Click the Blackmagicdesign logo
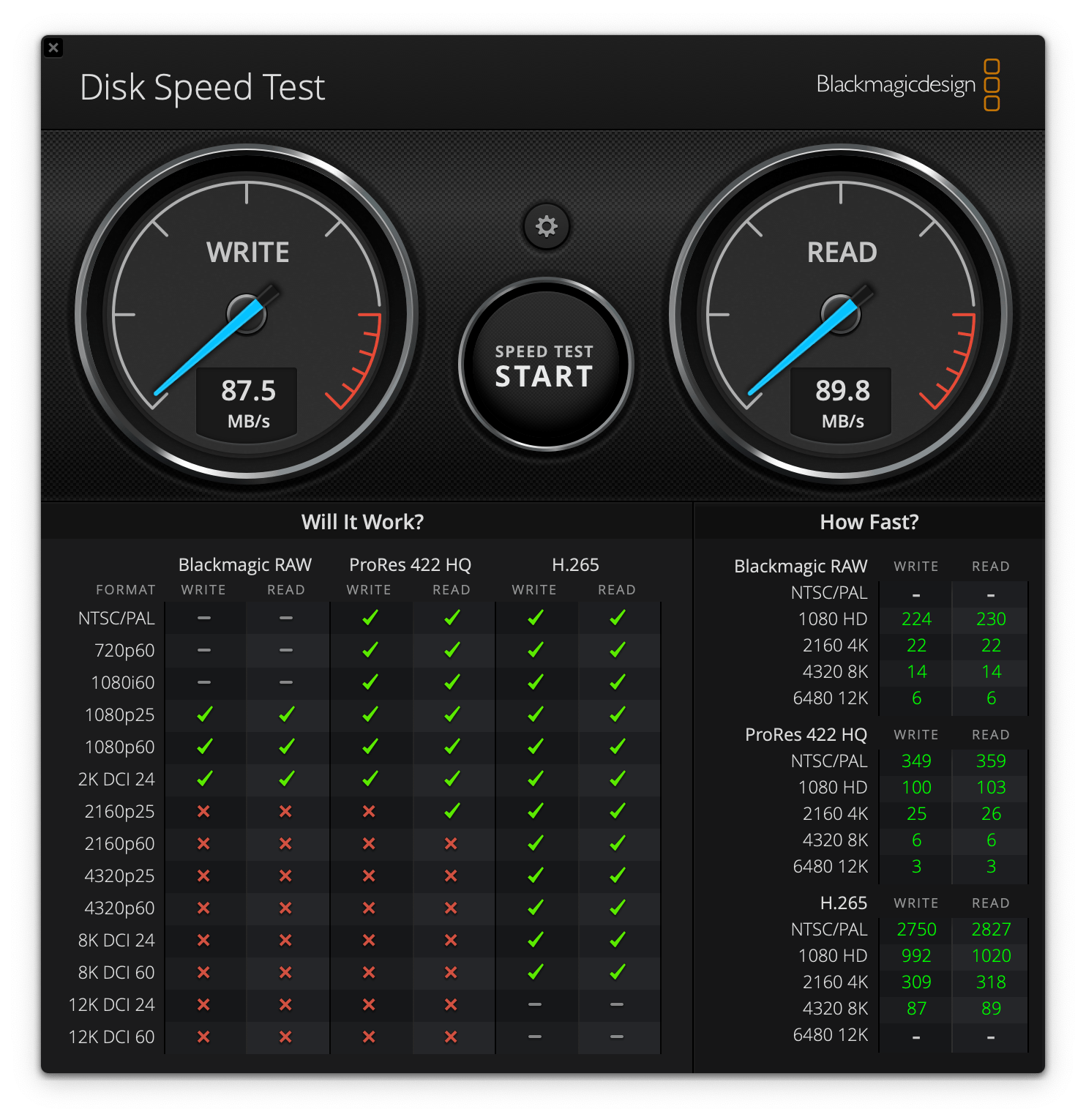The height and width of the screenshot is (1120, 1086). pyautogui.click(x=908, y=85)
